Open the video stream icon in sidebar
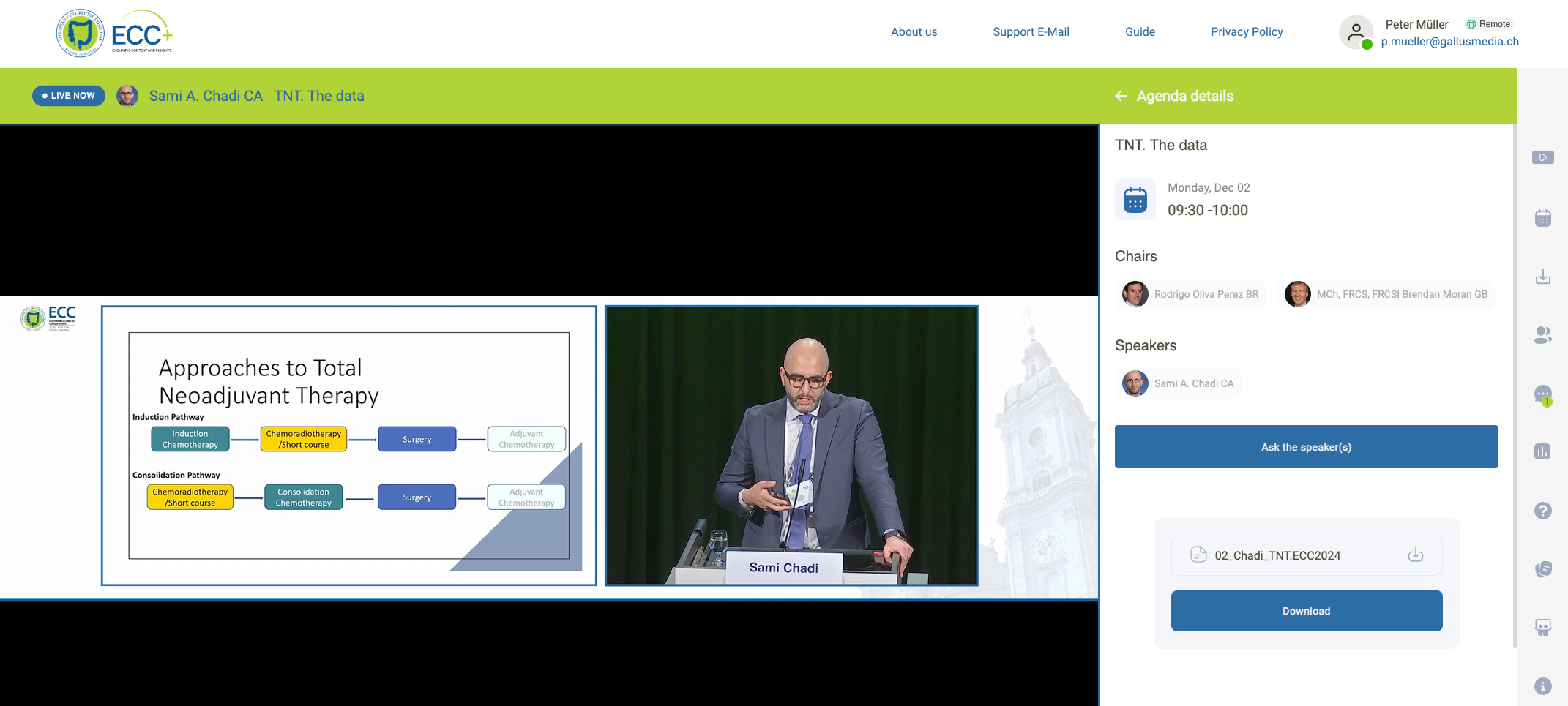 pyautogui.click(x=1542, y=157)
